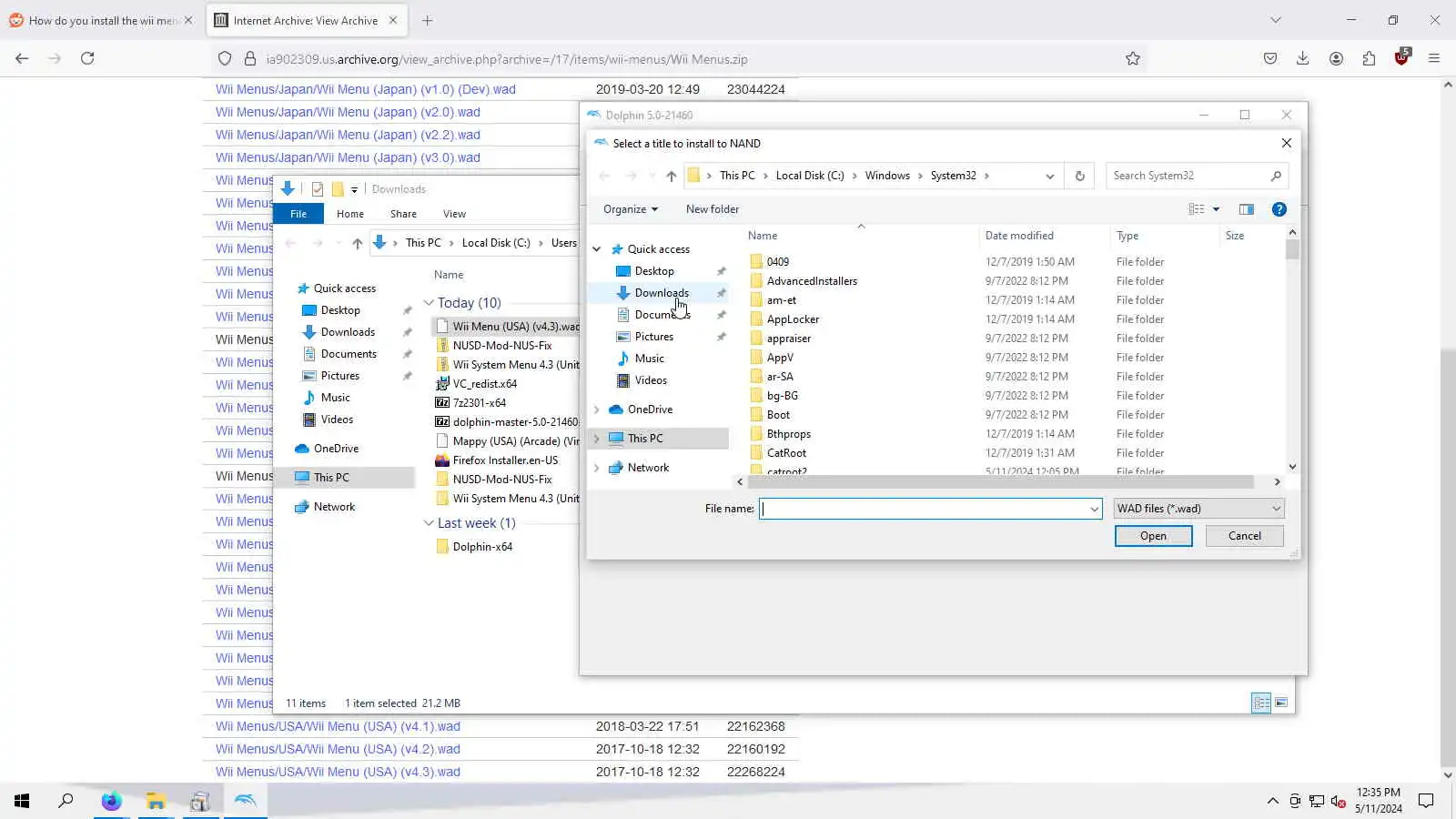Open Firefox application menu
This screenshot has height=819, width=1456.
click(1434, 58)
